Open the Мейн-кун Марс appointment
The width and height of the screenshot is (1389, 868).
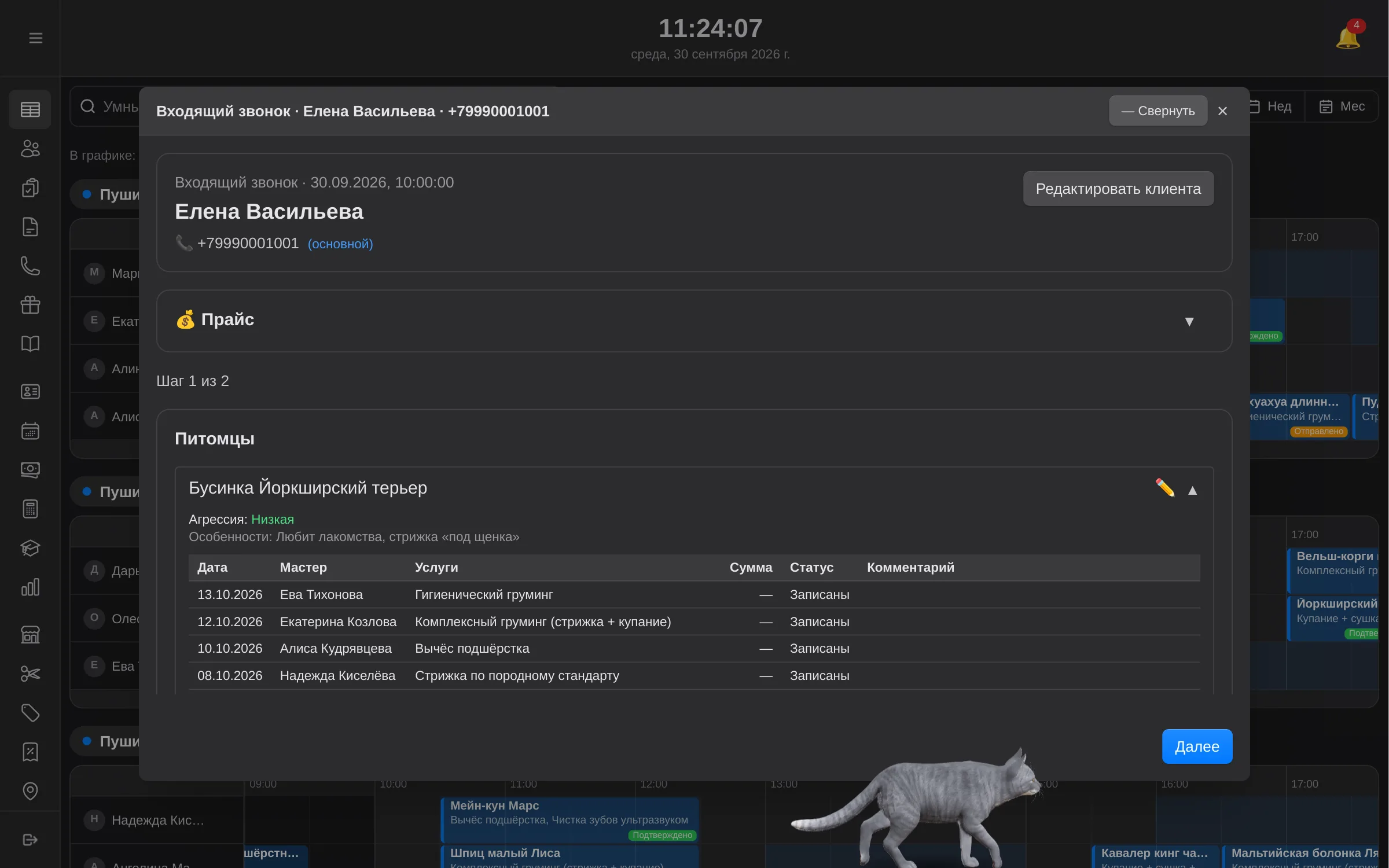(569, 820)
